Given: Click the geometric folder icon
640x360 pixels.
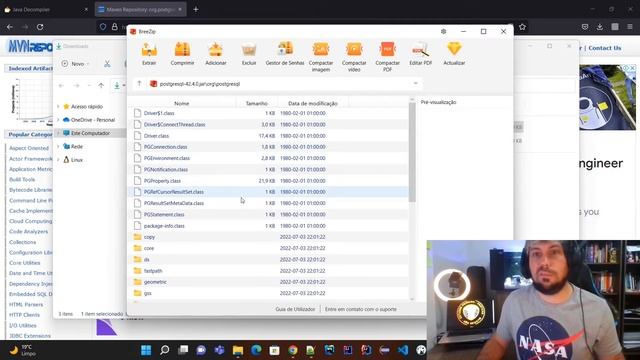Looking at the screenshot, I should click(x=138, y=282).
